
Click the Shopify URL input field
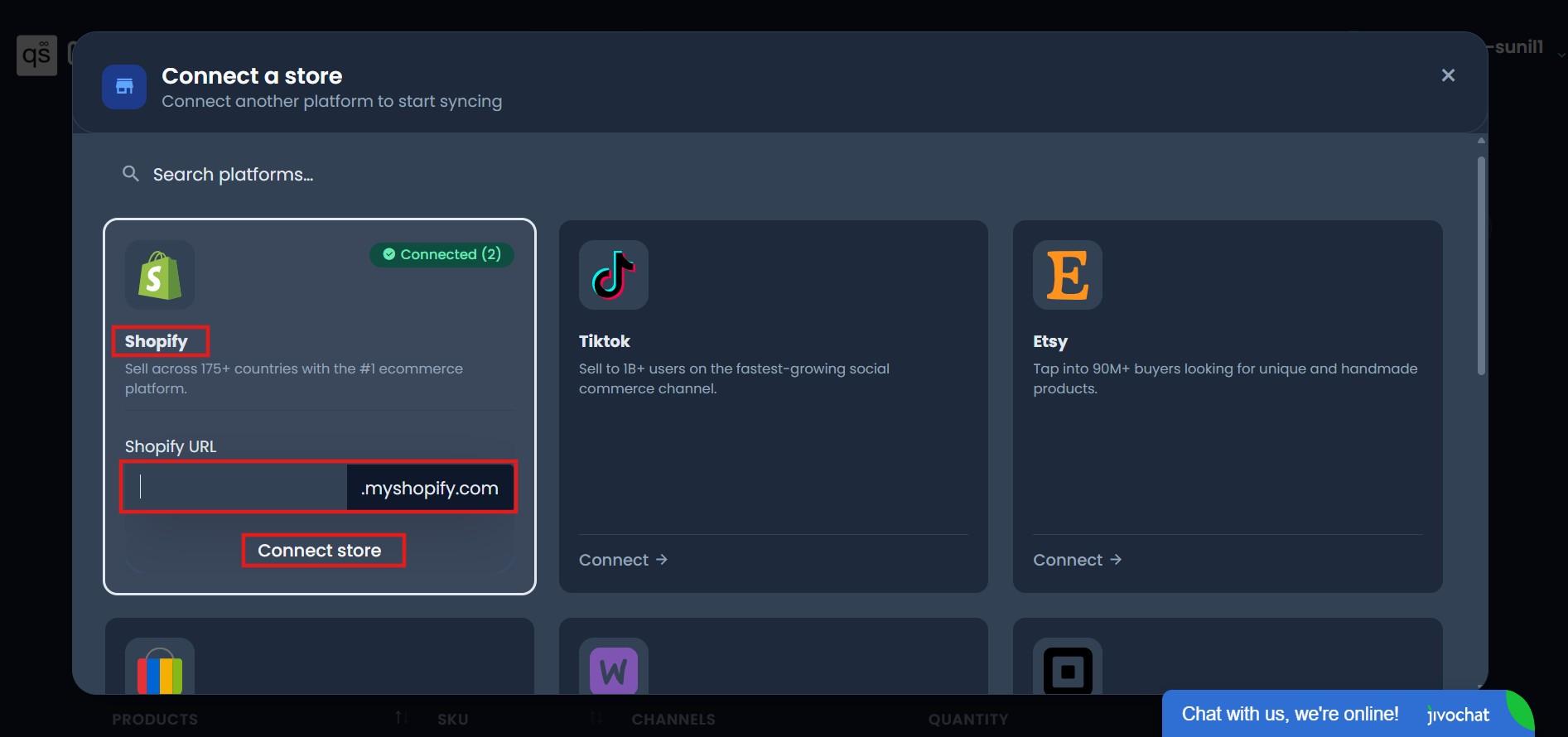coord(235,488)
